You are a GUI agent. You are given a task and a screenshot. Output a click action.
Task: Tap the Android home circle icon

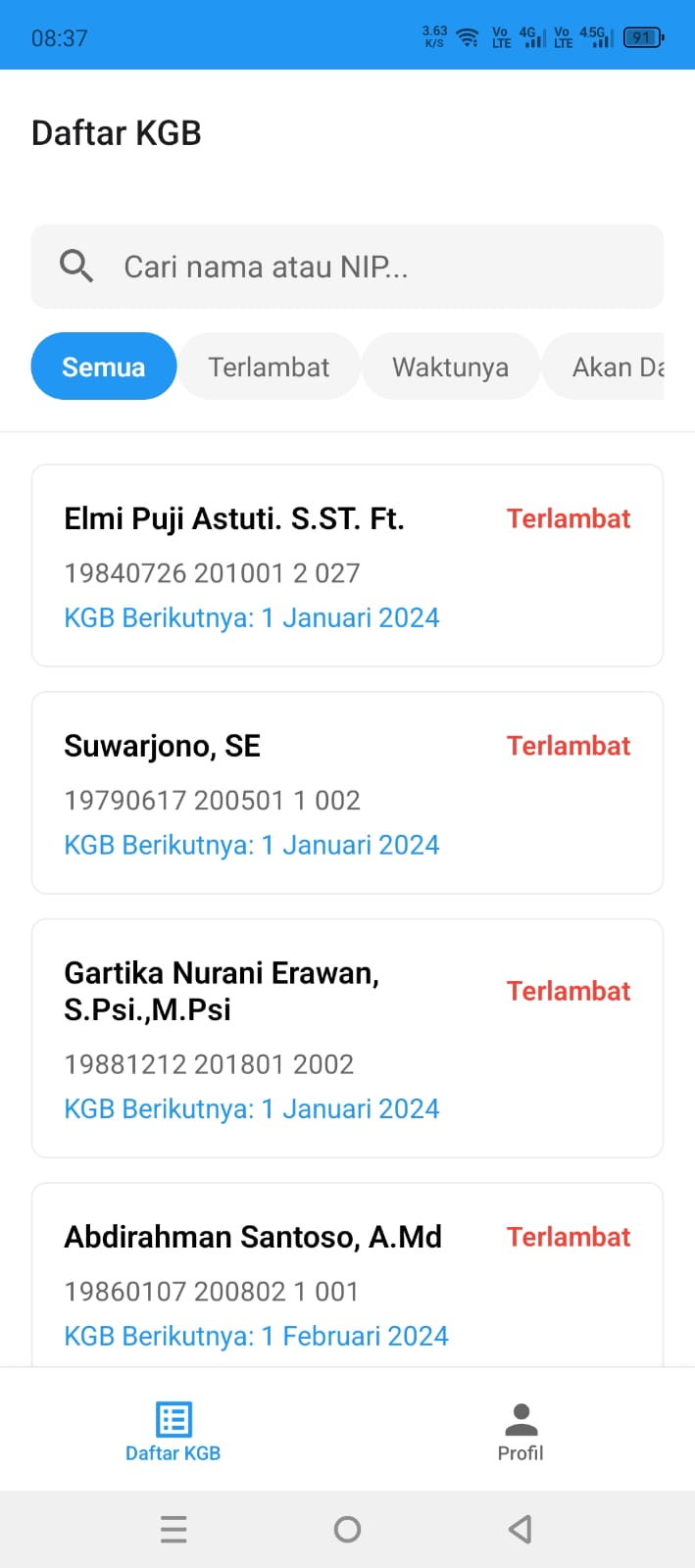pyautogui.click(x=347, y=1529)
